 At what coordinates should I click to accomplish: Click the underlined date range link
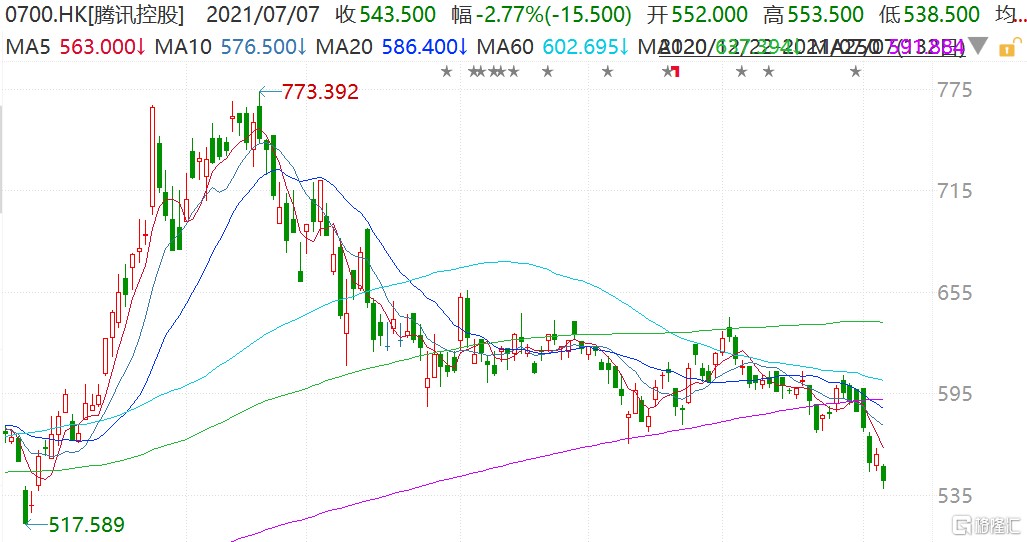(x=812, y=47)
